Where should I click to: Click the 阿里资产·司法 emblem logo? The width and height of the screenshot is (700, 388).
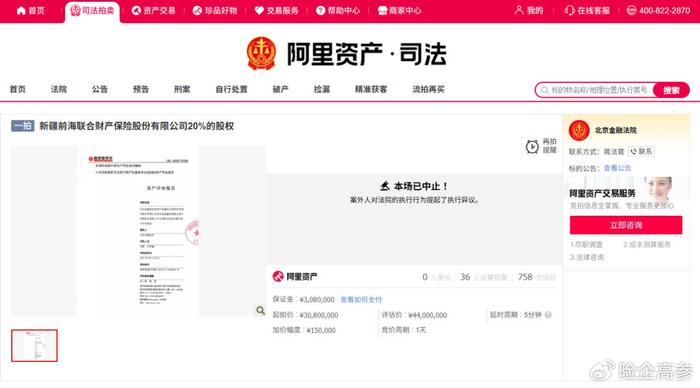coord(261,53)
